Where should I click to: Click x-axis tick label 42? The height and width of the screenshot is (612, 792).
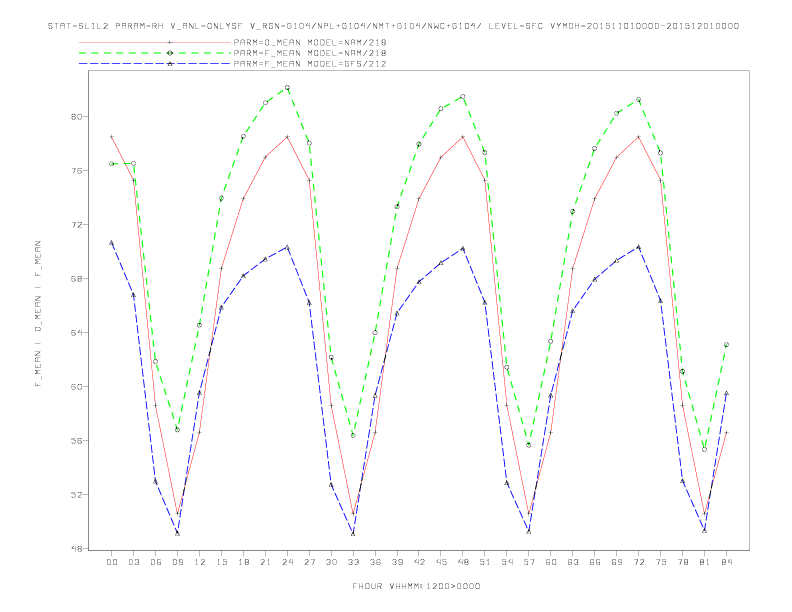pyautogui.click(x=419, y=562)
